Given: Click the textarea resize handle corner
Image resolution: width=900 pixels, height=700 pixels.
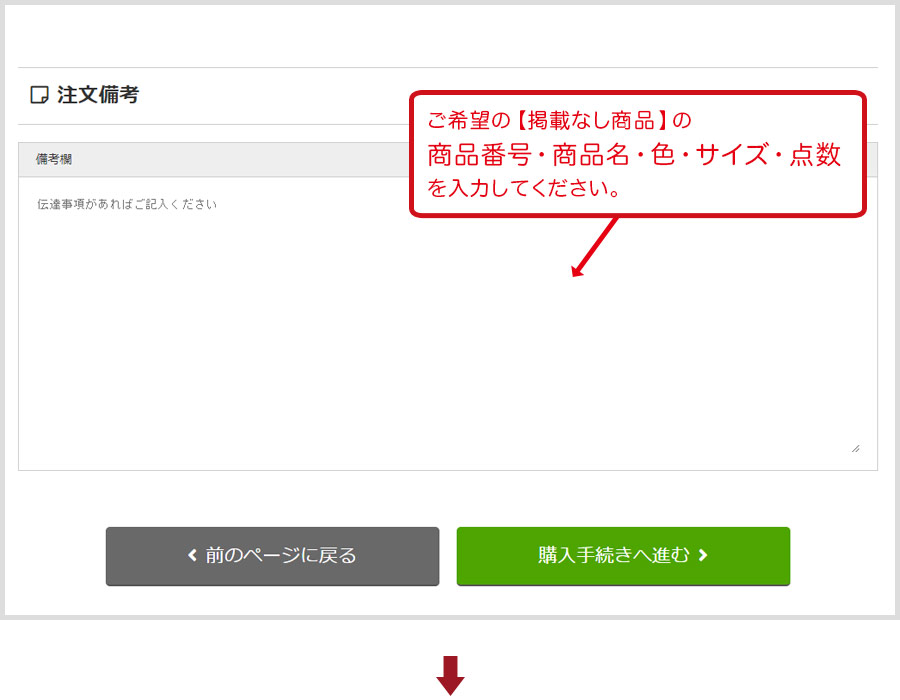Looking at the screenshot, I should [x=855, y=449].
